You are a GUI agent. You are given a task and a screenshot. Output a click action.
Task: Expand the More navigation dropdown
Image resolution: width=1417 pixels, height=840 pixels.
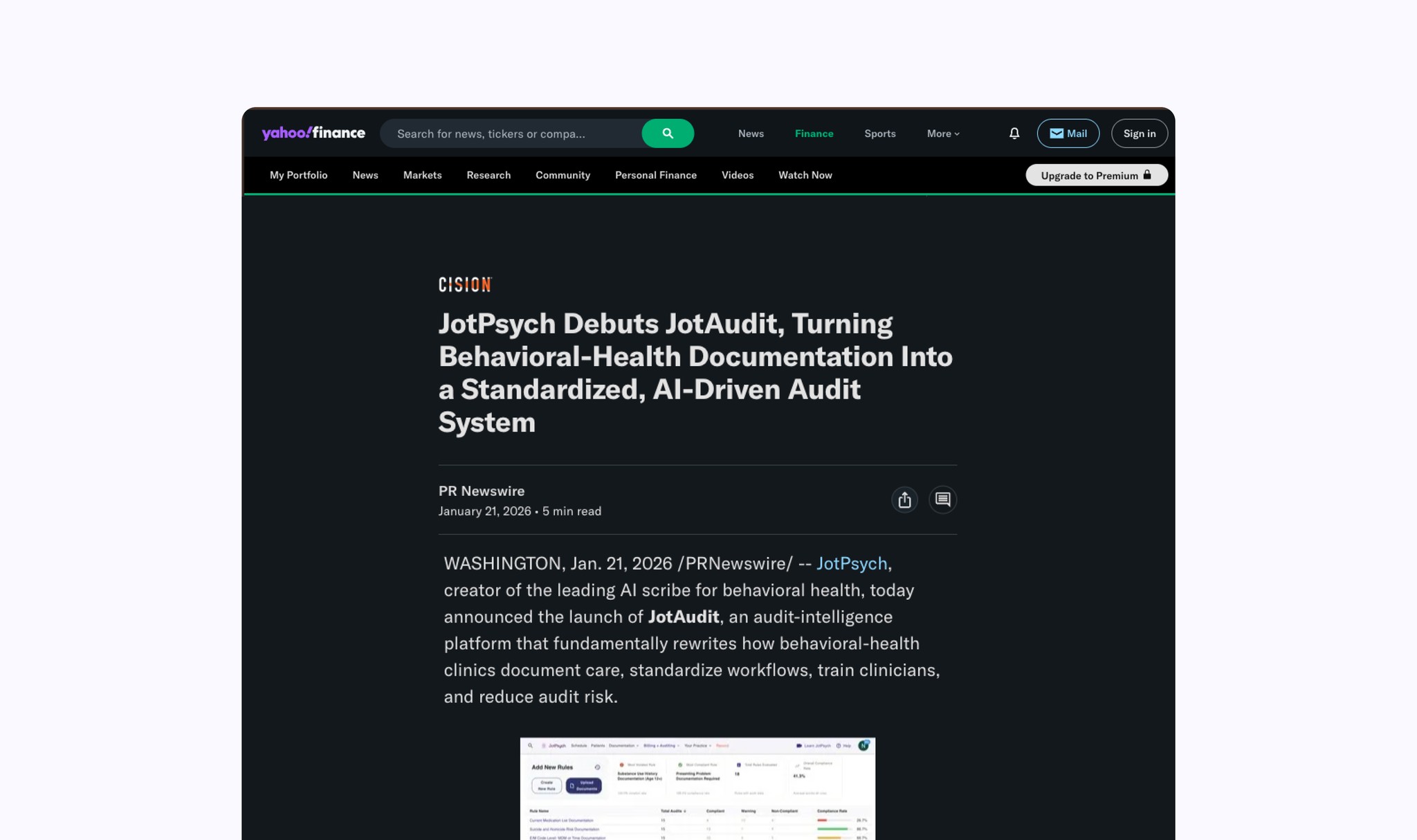tap(942, 133)
